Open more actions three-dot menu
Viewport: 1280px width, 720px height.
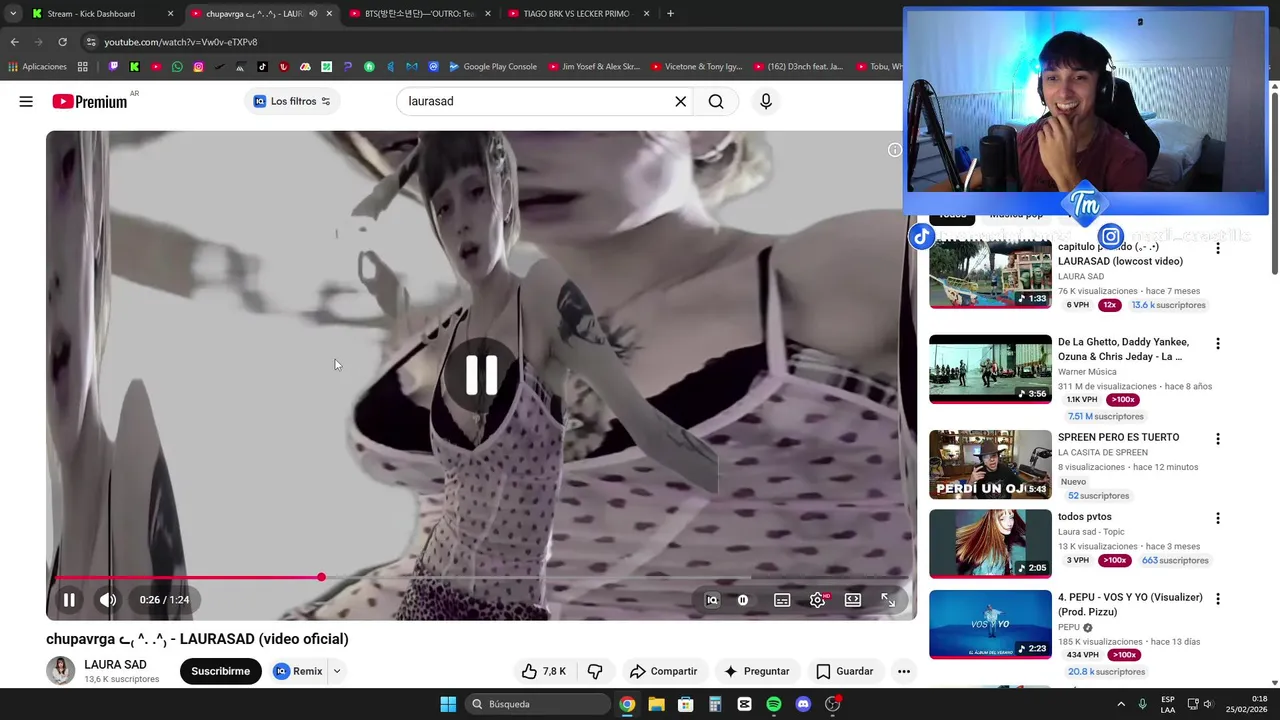904,671
